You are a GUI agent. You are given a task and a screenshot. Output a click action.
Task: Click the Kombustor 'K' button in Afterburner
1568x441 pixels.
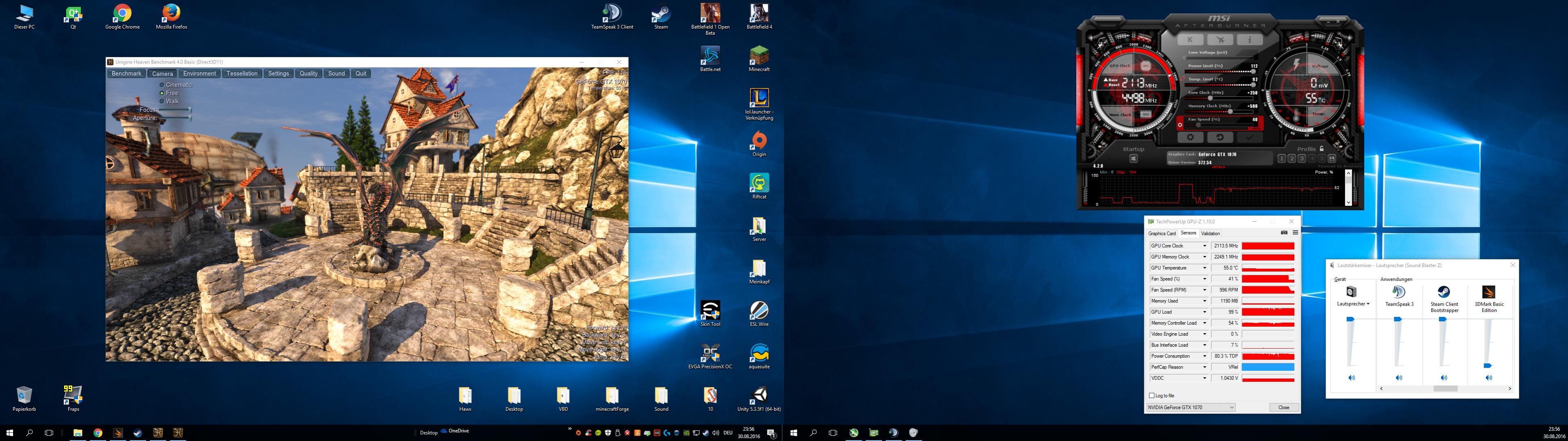(1190, 40)
